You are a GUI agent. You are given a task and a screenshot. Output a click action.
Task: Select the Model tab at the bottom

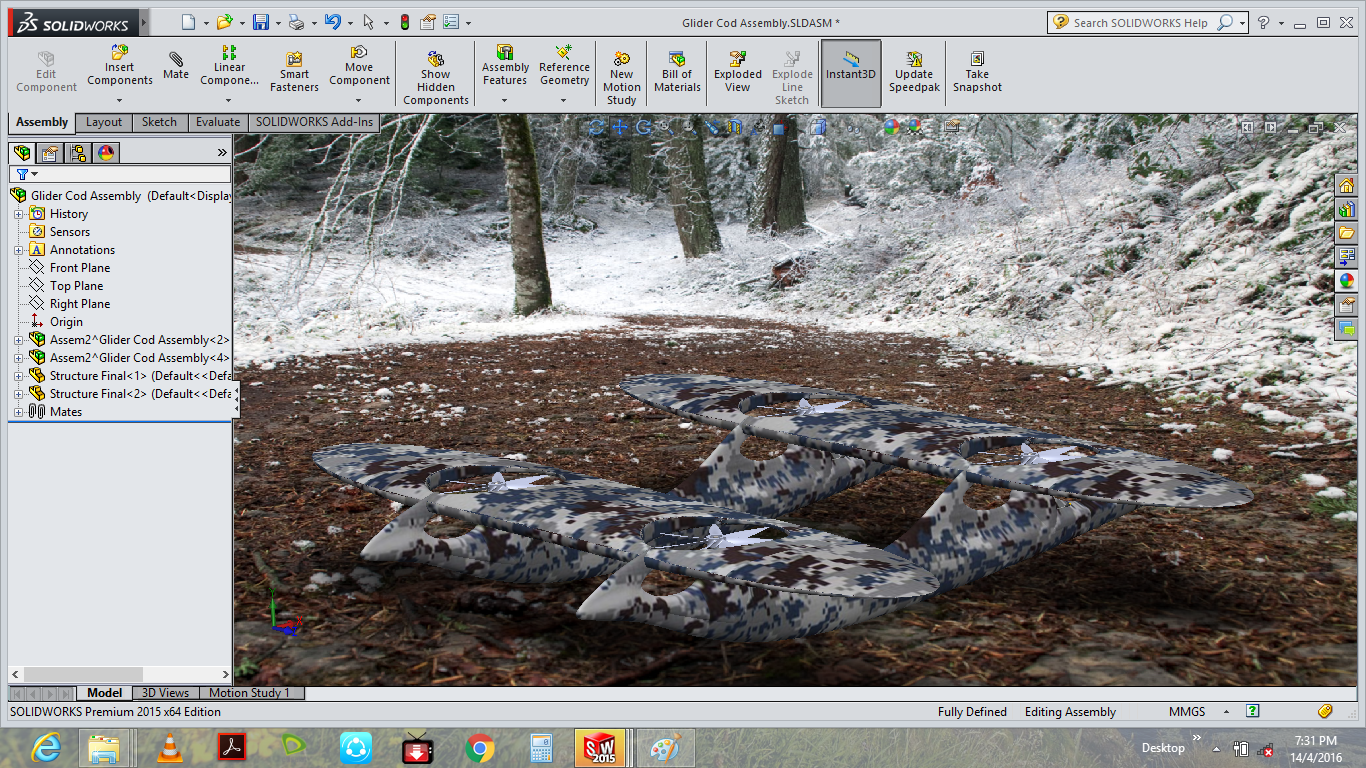click(104, 693)
